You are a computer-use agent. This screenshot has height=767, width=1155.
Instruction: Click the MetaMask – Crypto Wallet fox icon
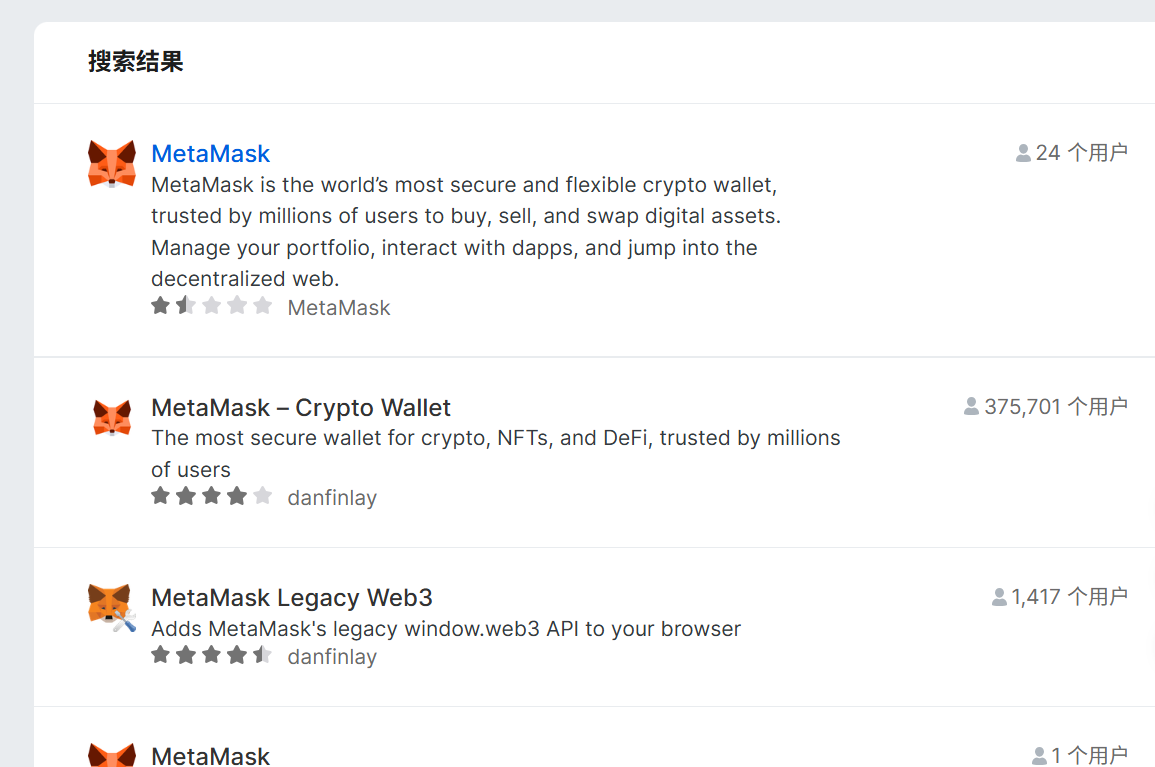[112, 417]
